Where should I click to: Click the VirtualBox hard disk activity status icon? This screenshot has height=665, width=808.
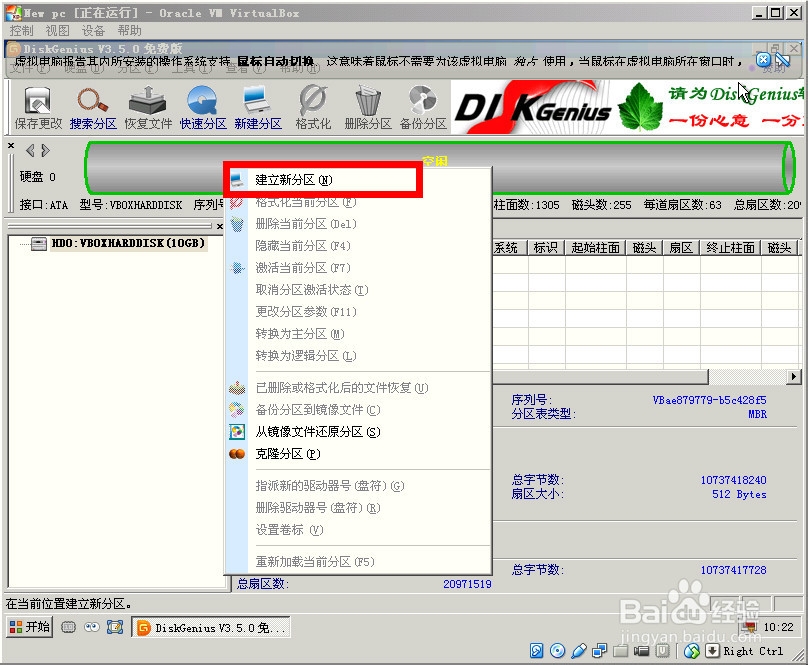tap(536, 651)
